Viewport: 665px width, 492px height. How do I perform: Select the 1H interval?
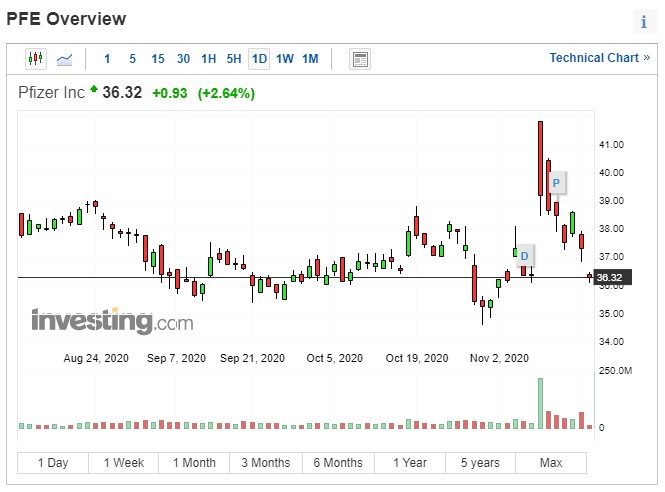point(208,59)
